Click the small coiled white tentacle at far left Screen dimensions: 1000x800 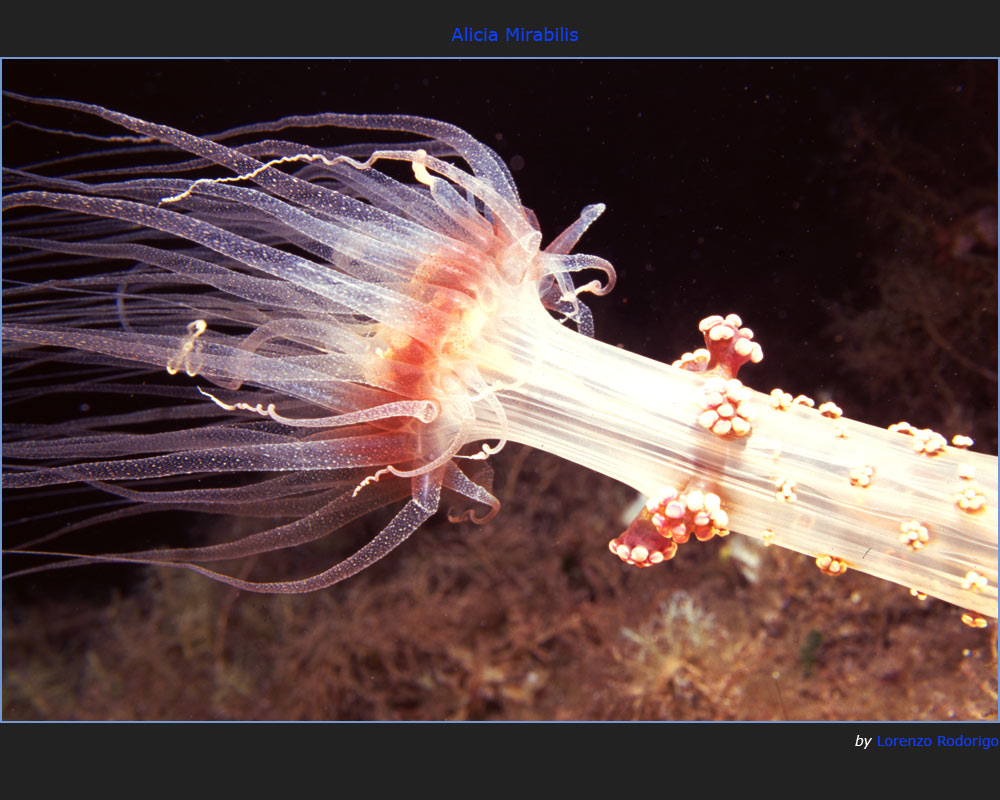[188, 348]
